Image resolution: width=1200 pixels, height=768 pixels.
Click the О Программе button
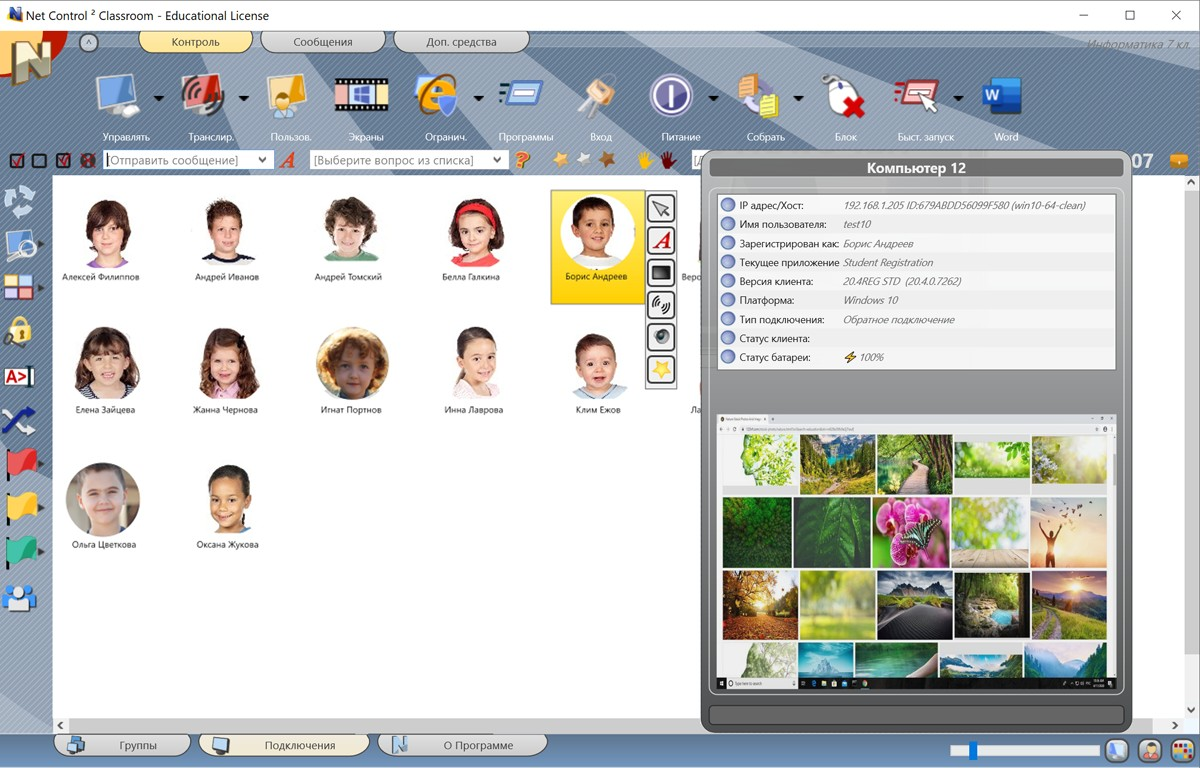(462, 745)
